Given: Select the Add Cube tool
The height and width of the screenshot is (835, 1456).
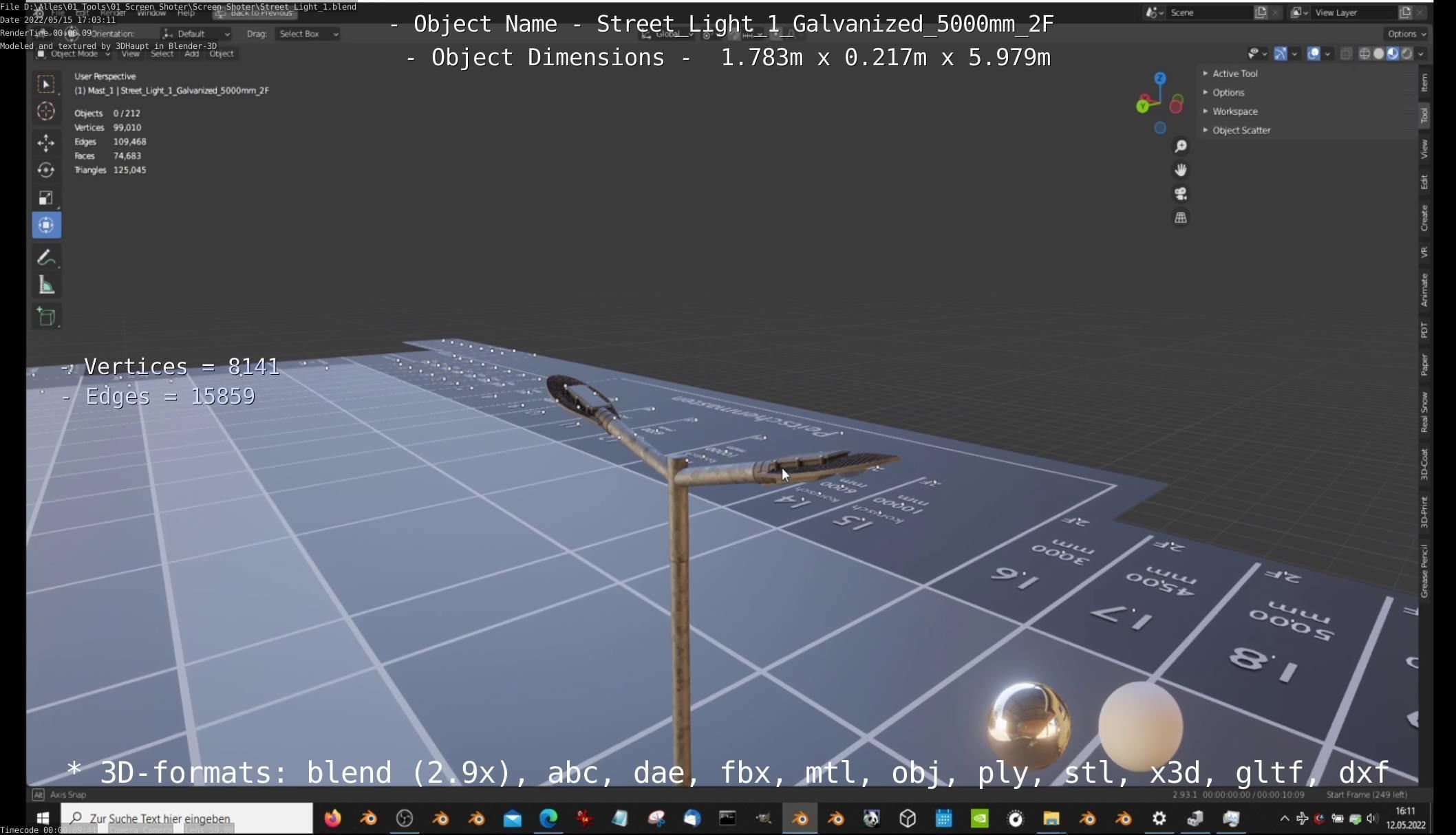Looking at the screenshot, I should pos(46,316).
